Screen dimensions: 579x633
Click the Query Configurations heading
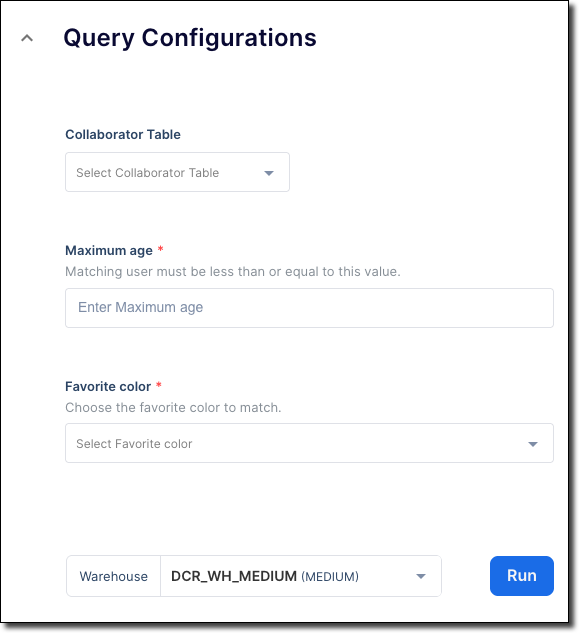pyautogui.click(x=190, y=38)
